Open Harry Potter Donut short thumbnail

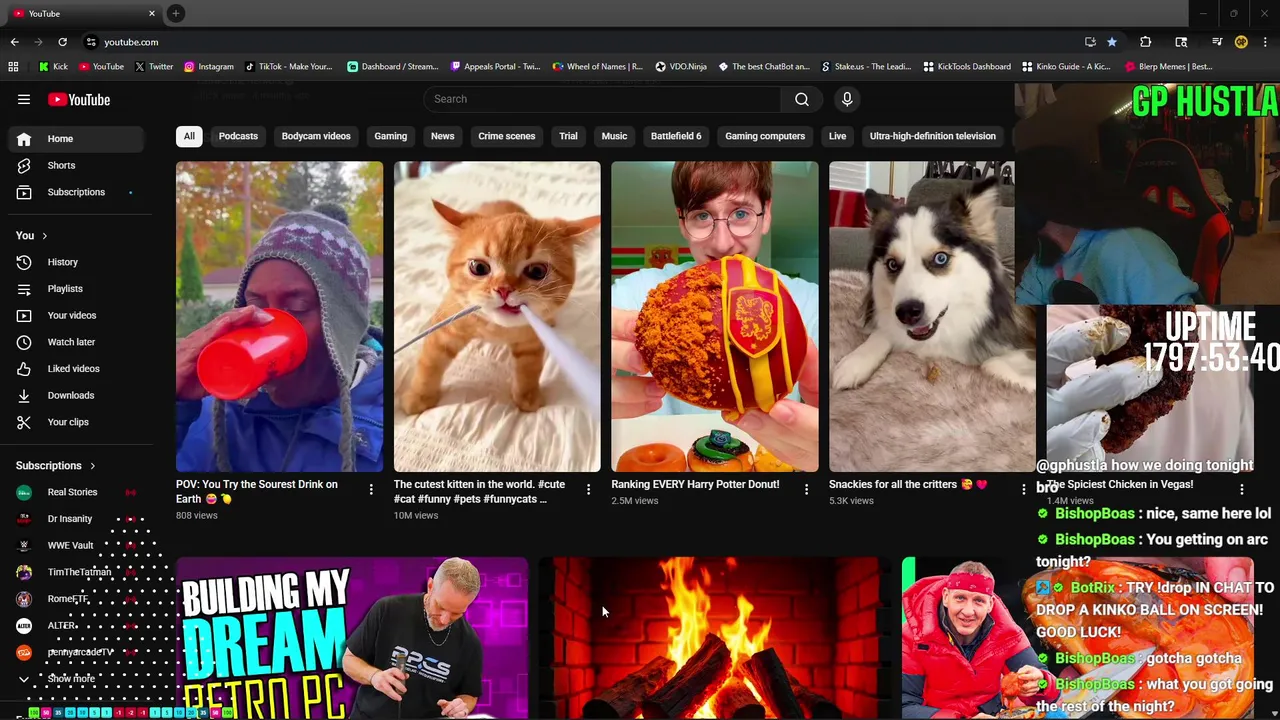(x=714, y=316)
